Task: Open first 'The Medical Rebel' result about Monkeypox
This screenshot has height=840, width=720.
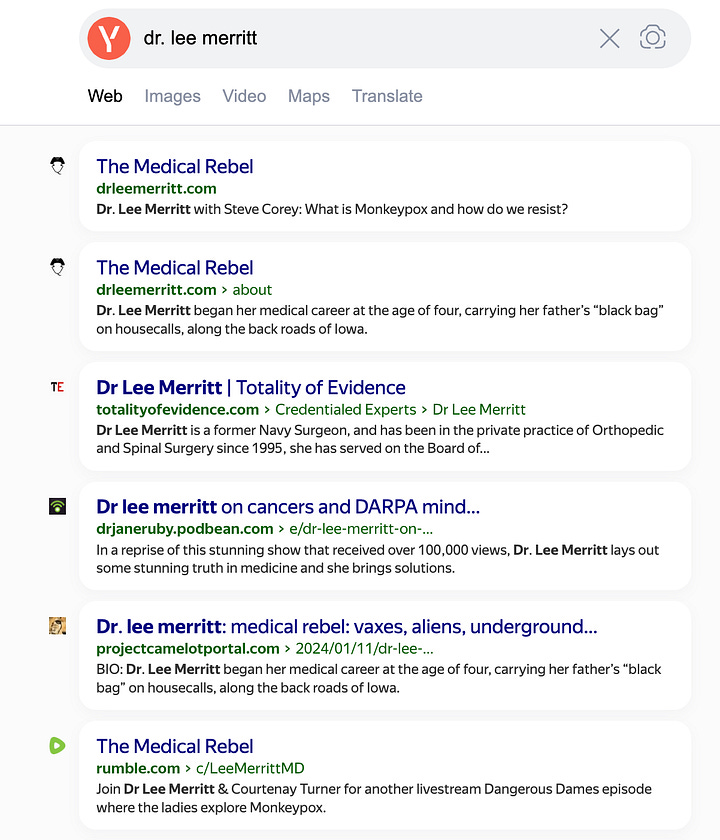Action: [x=175, y=167]
